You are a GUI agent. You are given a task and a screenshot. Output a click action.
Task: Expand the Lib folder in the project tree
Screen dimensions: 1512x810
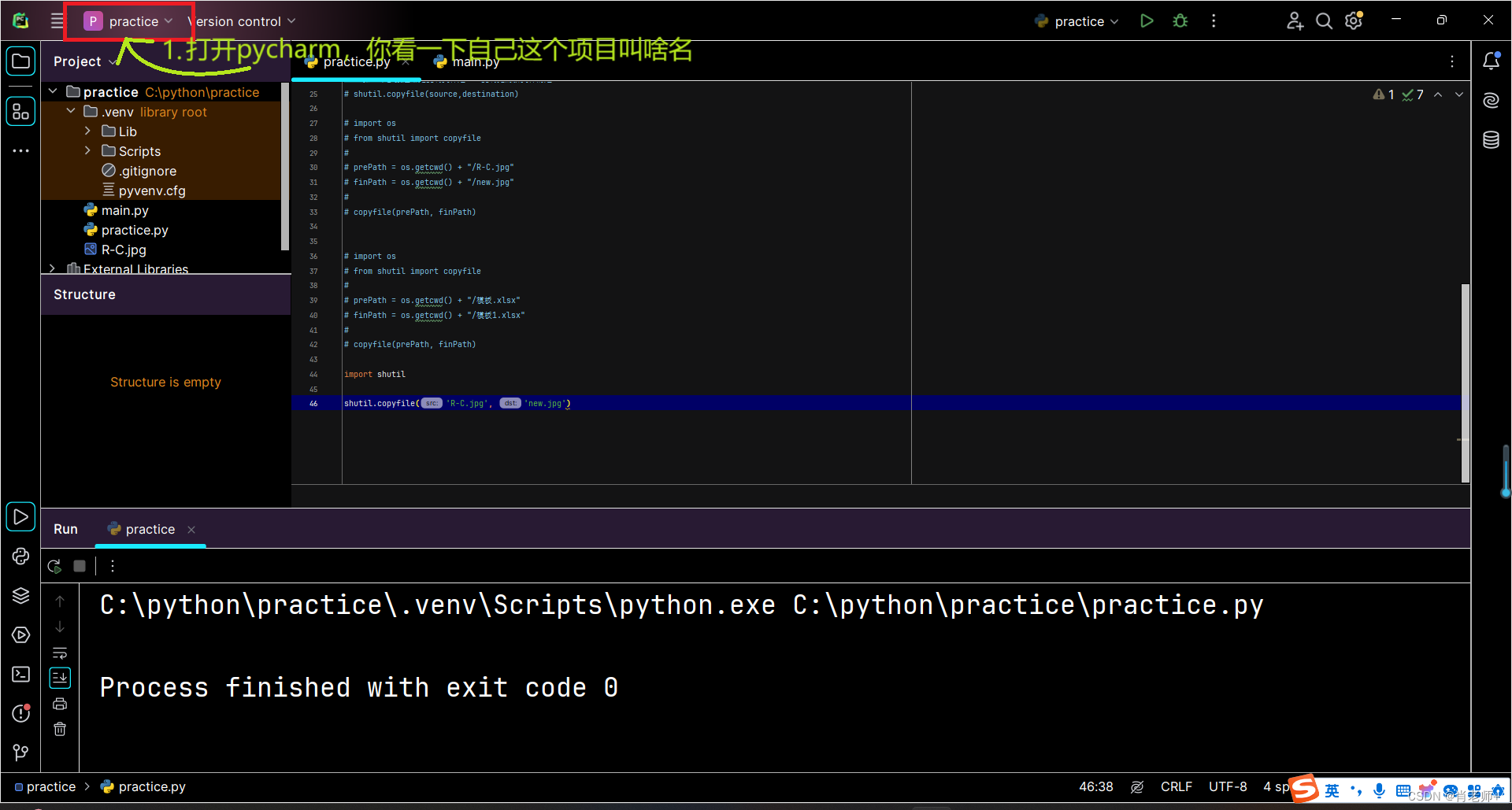(88, 131)
